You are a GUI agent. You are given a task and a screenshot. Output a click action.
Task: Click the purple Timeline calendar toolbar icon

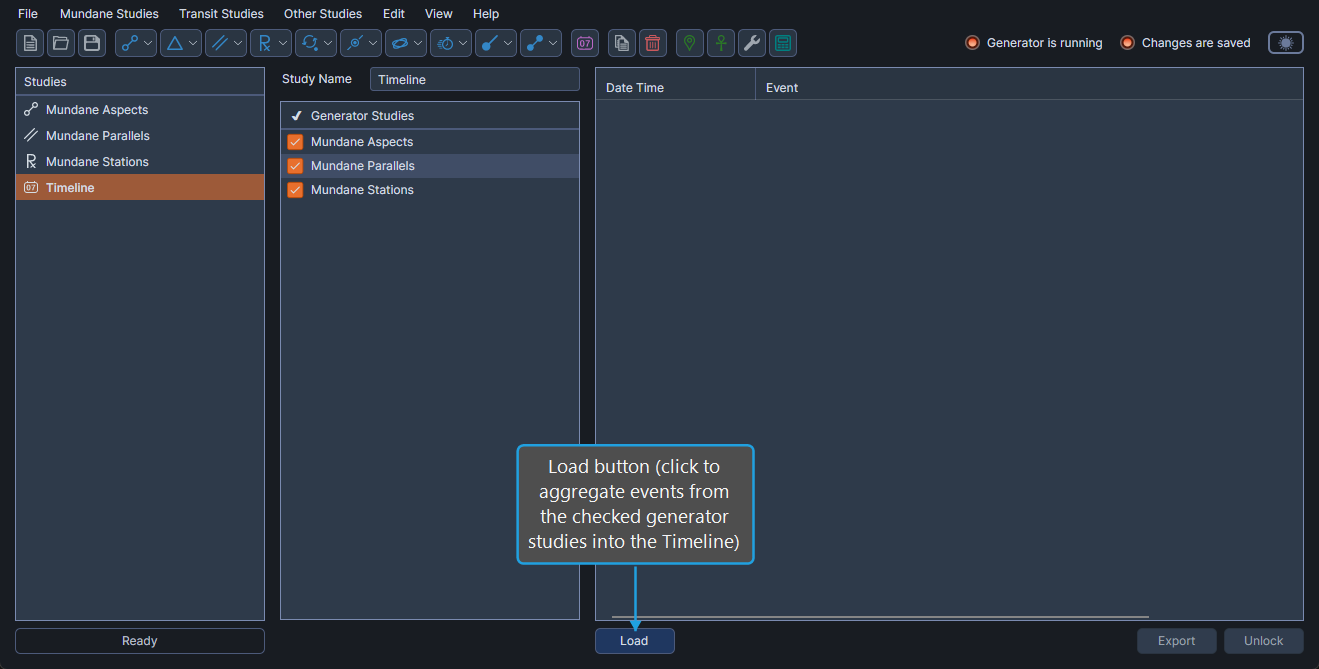585,43
